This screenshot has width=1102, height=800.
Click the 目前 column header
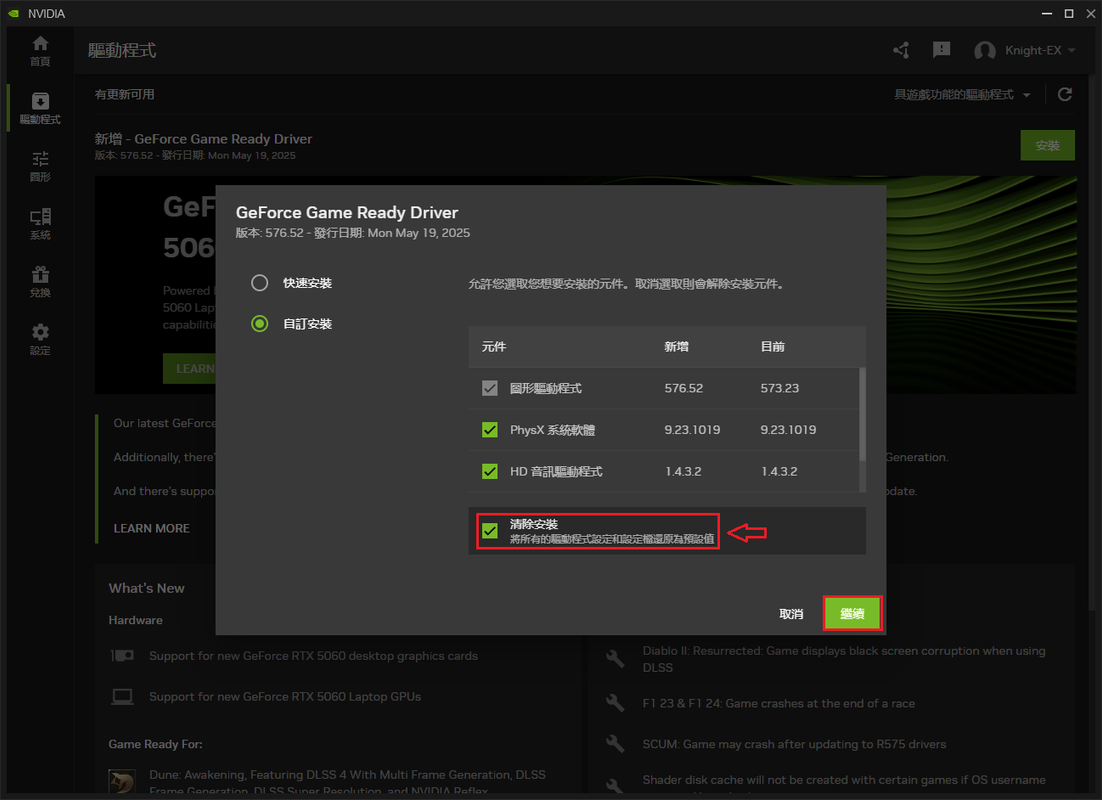pos(772,347)
